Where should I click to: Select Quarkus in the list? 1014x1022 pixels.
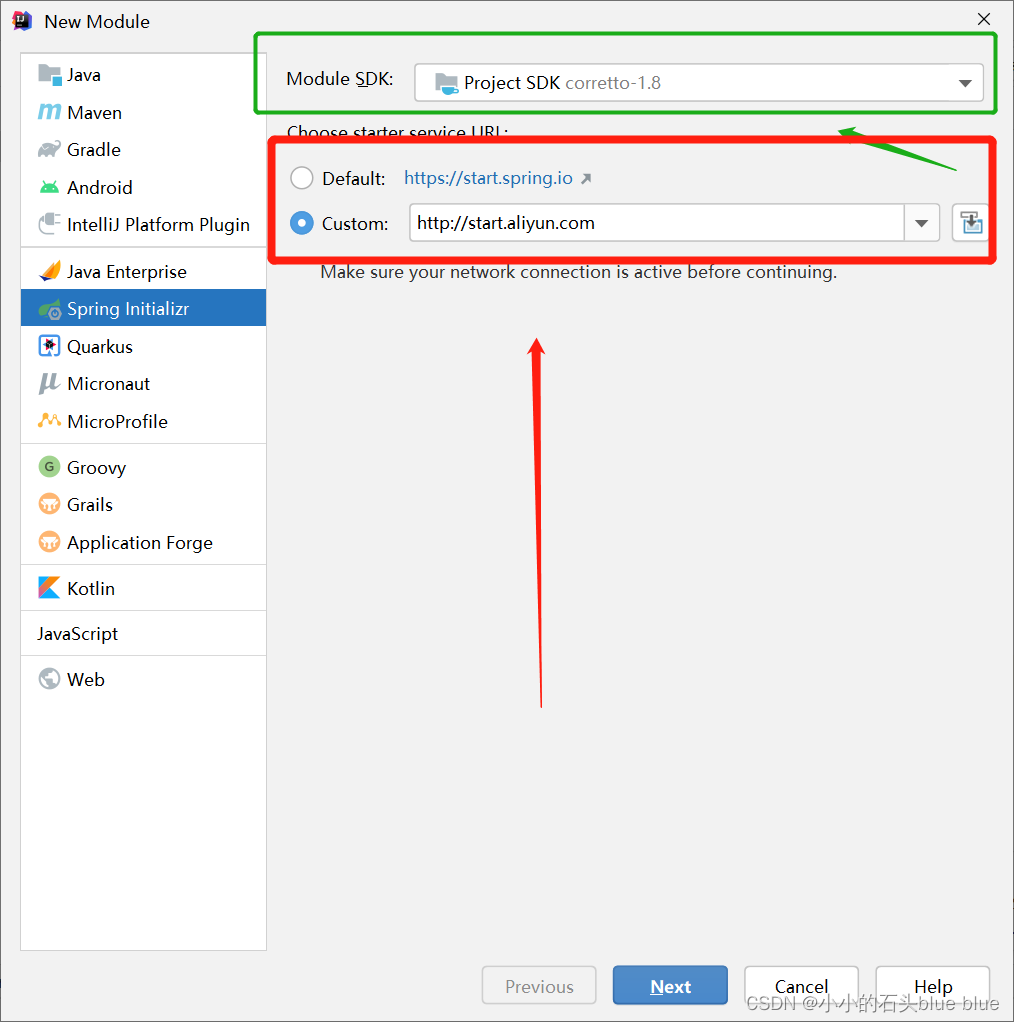143,347
